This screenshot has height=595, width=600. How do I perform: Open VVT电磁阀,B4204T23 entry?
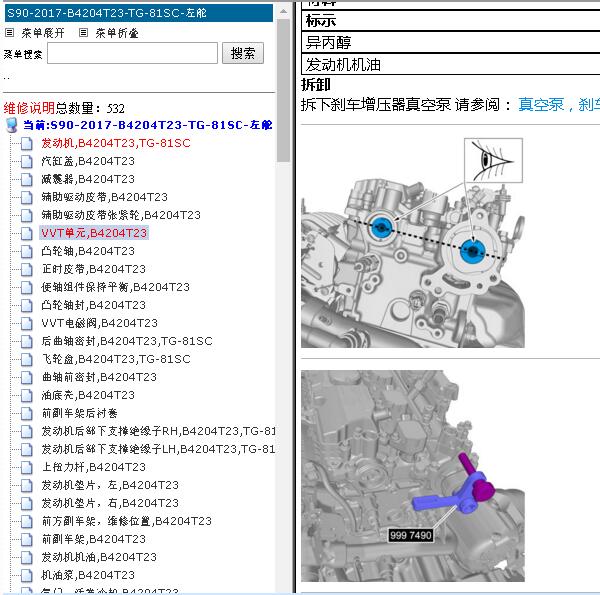[x=99, y=323]
